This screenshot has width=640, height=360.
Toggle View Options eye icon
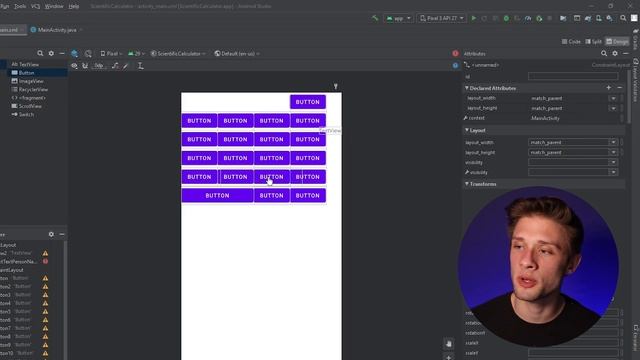click(x=74, y=66)
